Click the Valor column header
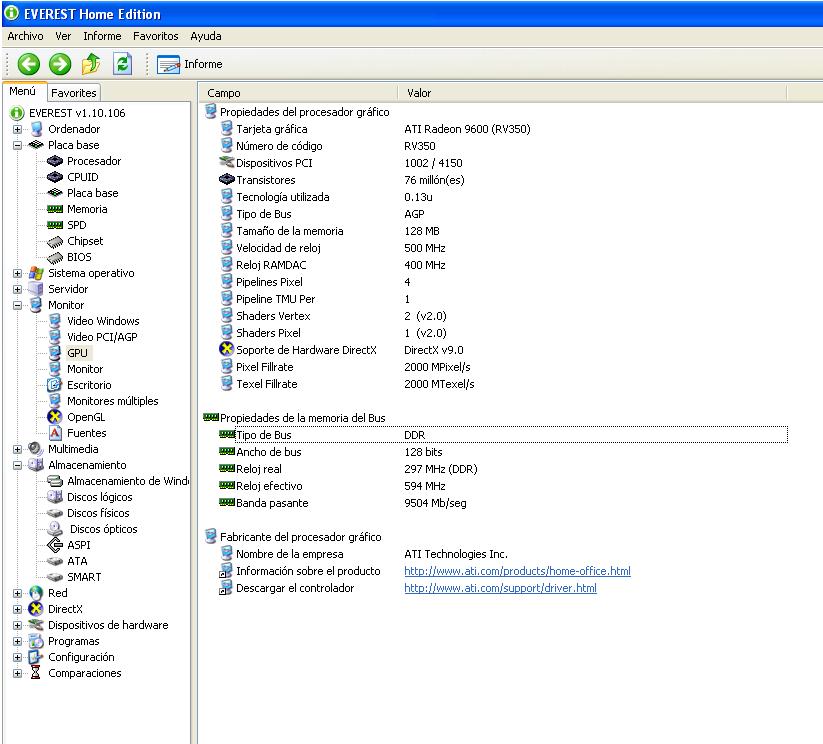This screenshot has height=744, width=823. pos(419,93)
